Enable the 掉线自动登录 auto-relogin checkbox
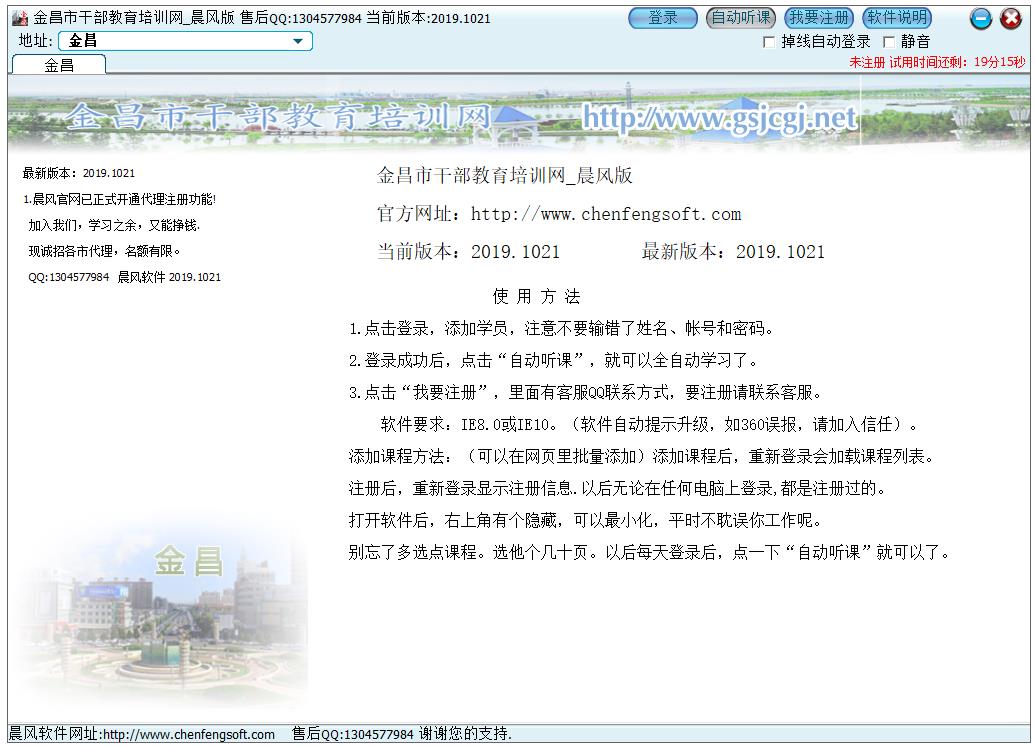 [768, 41]
